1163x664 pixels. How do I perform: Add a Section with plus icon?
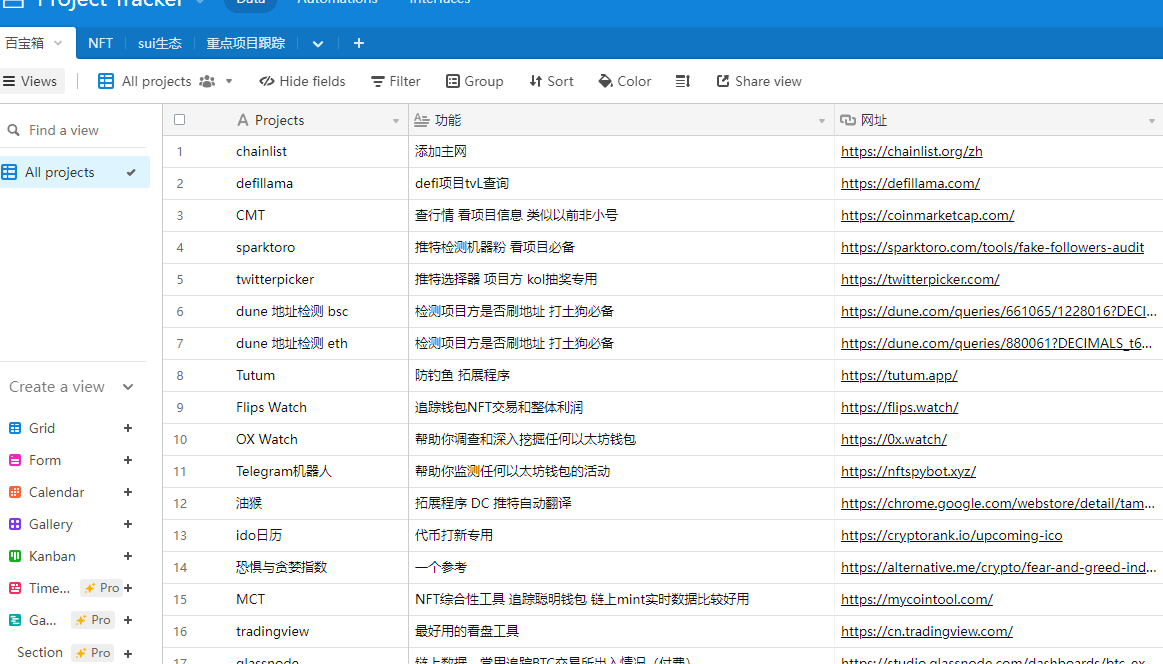tap(128, 653)
